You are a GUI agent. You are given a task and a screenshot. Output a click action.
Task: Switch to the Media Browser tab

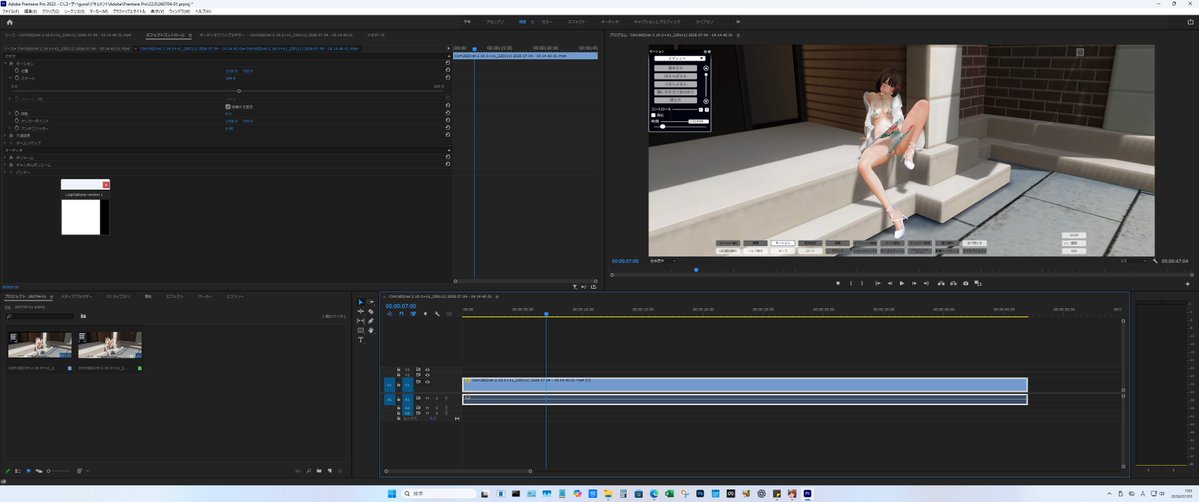[x=76, y=296]
